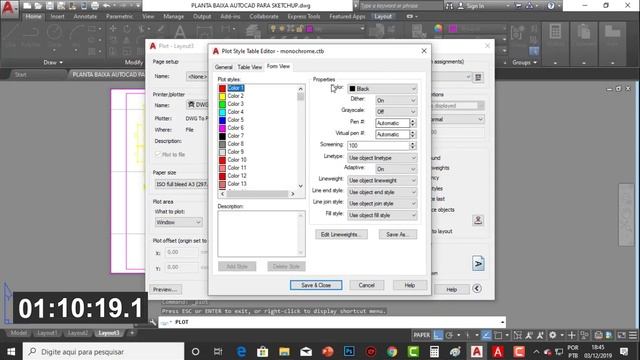Open the Adaptive dropdown
640x360 pixels.
tap(396, 169)
